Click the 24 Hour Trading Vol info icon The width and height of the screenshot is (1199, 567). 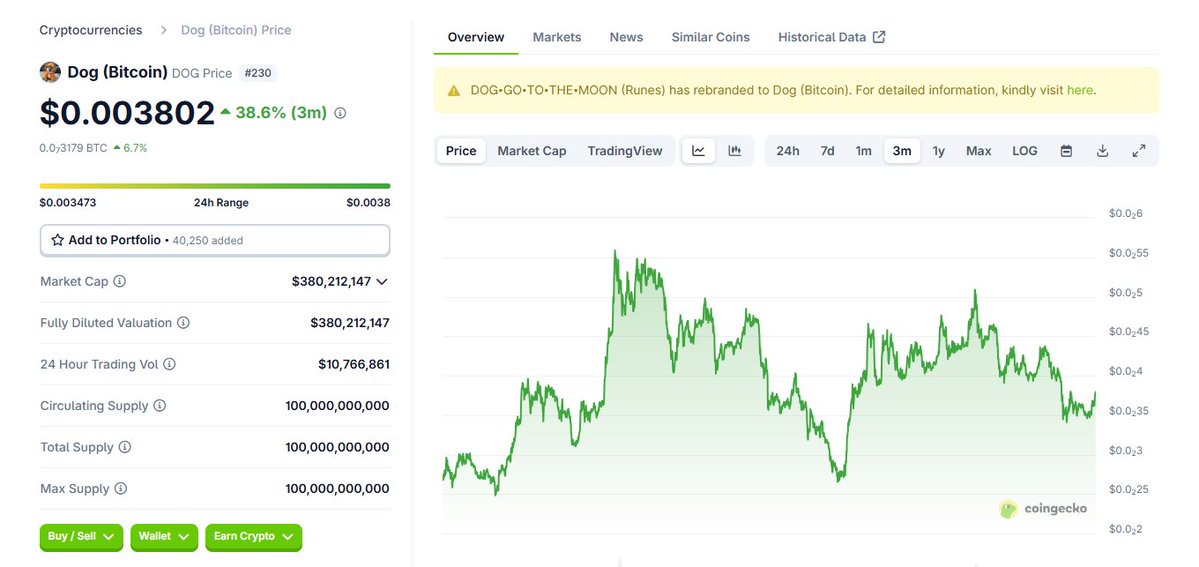[170, 364]
